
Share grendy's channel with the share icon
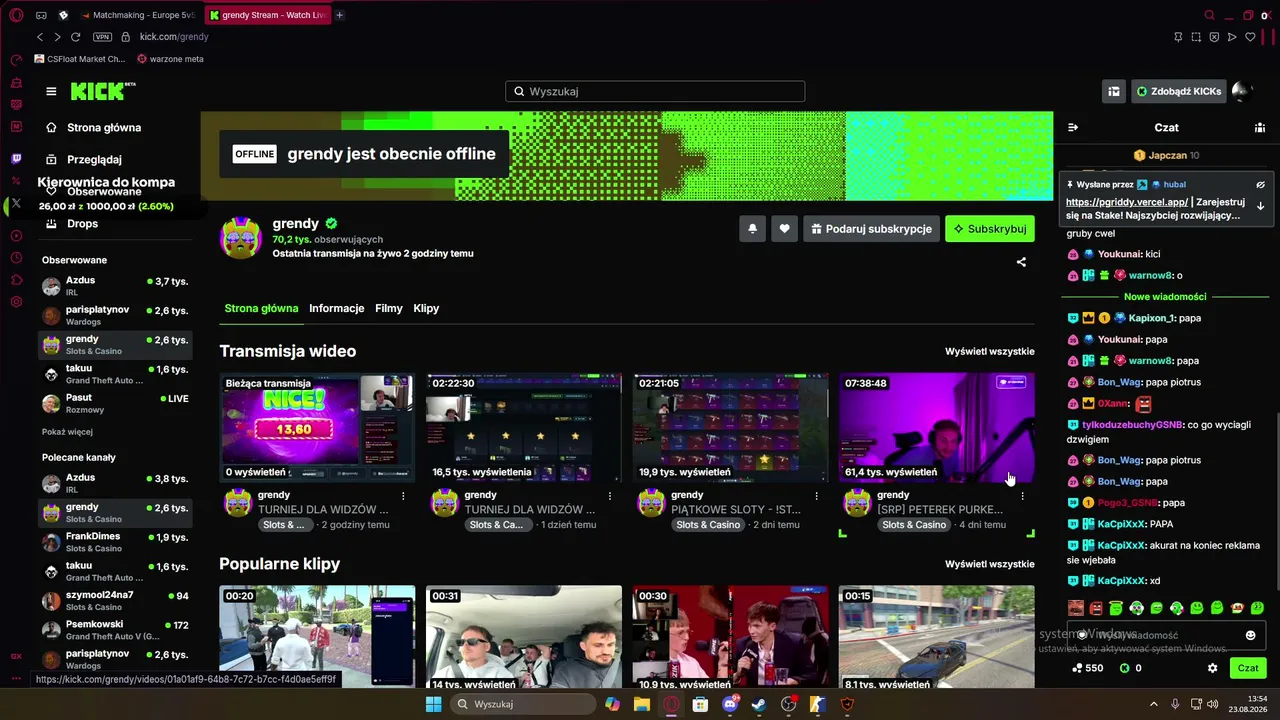(x=1021, y=262)
